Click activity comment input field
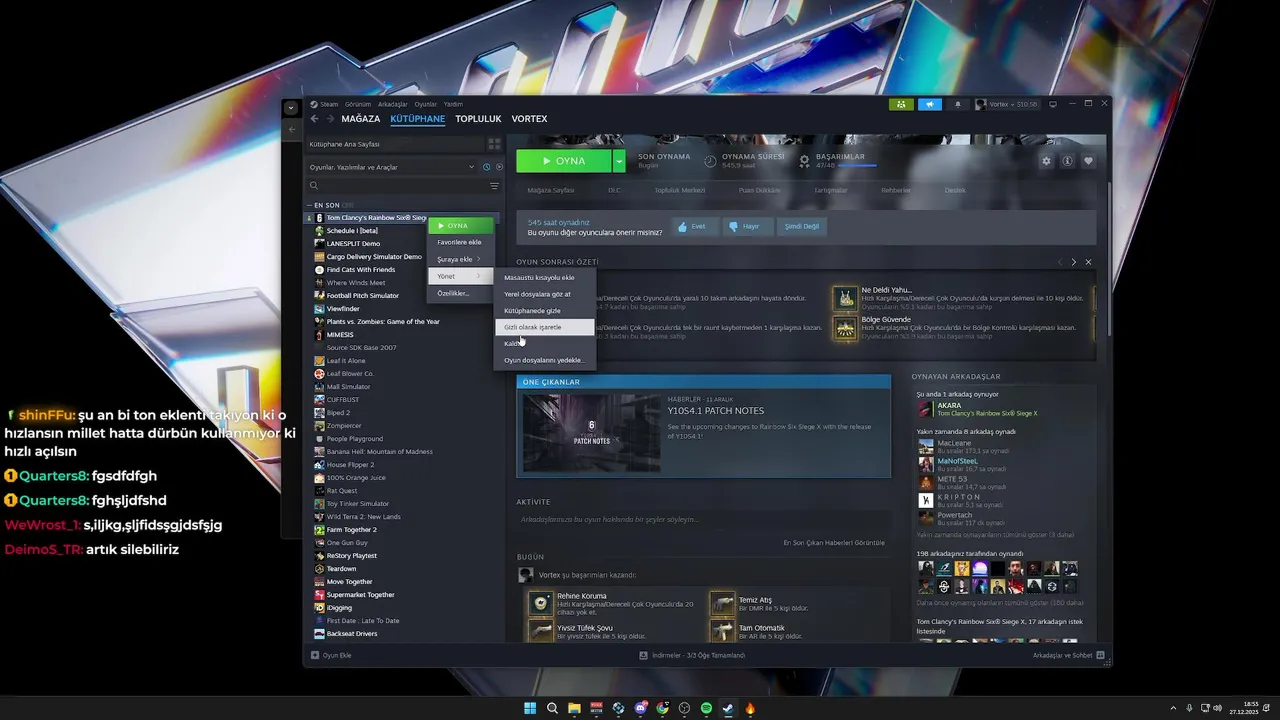Image resolution: width=1280 pixels, height=720 pixels. [x=702, y=520]
